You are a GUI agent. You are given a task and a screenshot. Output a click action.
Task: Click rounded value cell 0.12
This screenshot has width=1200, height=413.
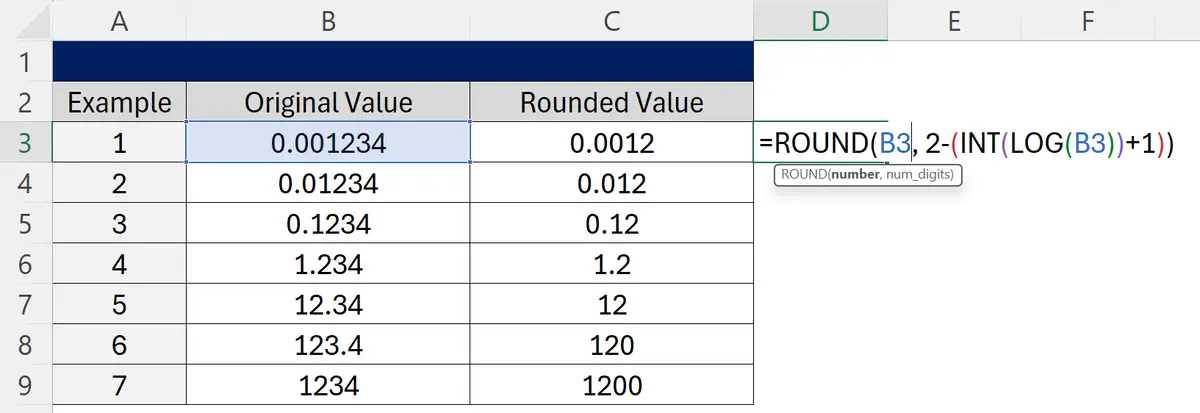[x=611, y=224]
